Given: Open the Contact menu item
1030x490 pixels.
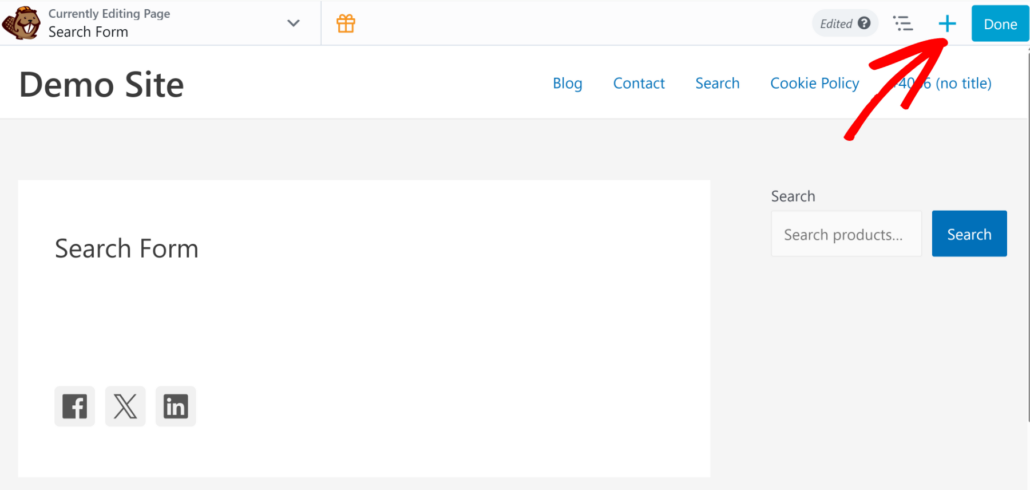Looking at the screenshot, I should (639, 83).
